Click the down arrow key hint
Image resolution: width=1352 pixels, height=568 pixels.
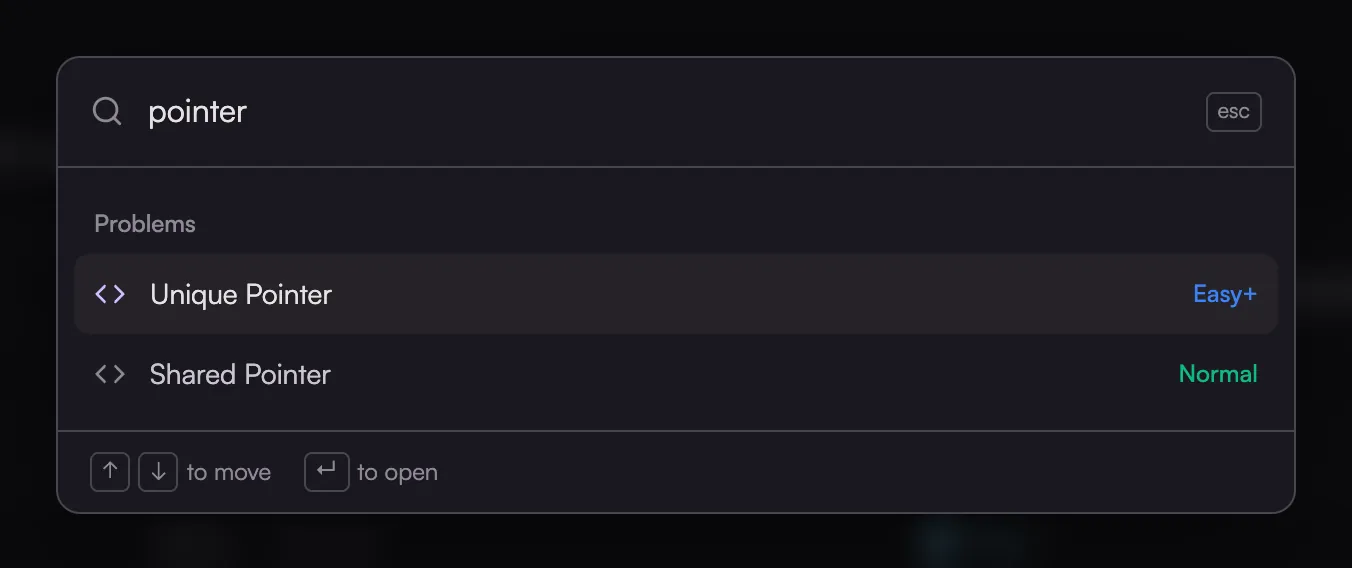pos(158,472)
